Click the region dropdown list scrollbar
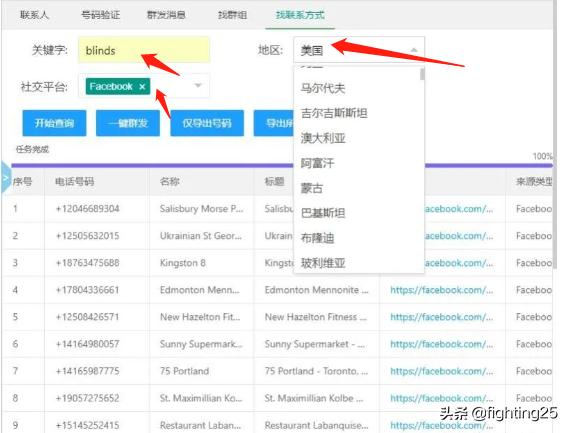The image size is (570, 433). click(422, 74)
